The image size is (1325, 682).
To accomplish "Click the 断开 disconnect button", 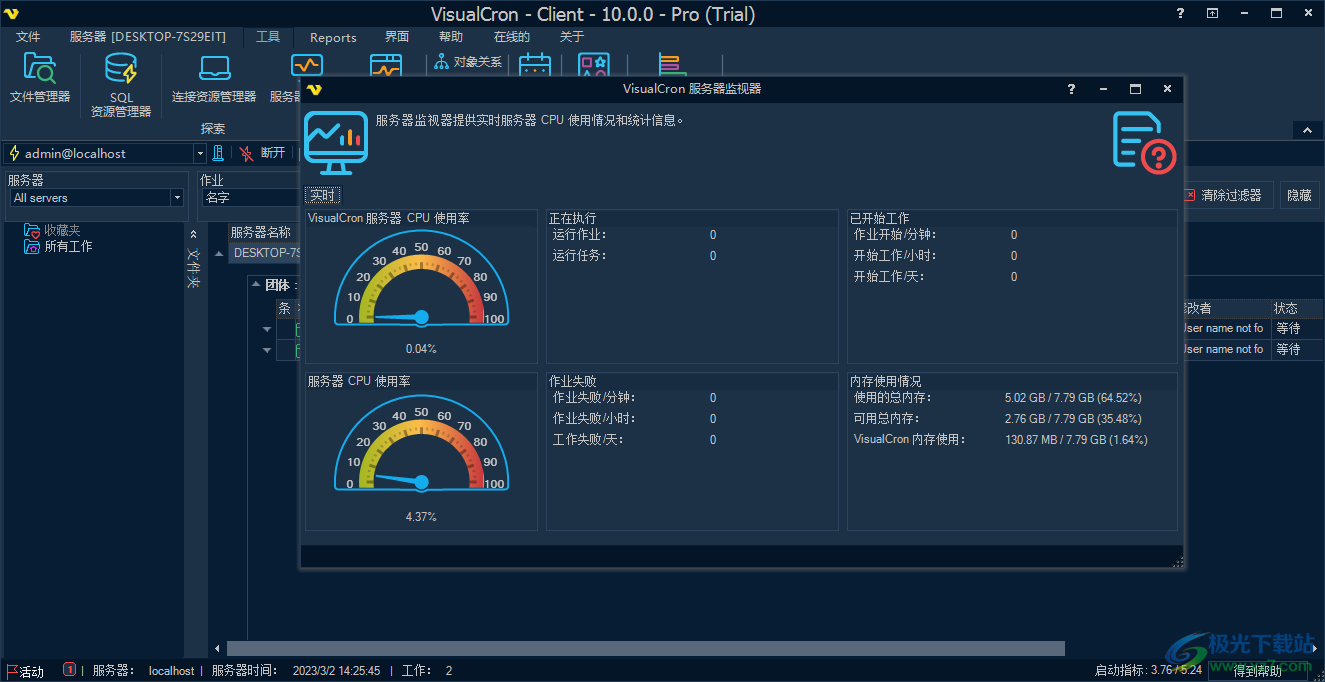I will click(262, 153).
